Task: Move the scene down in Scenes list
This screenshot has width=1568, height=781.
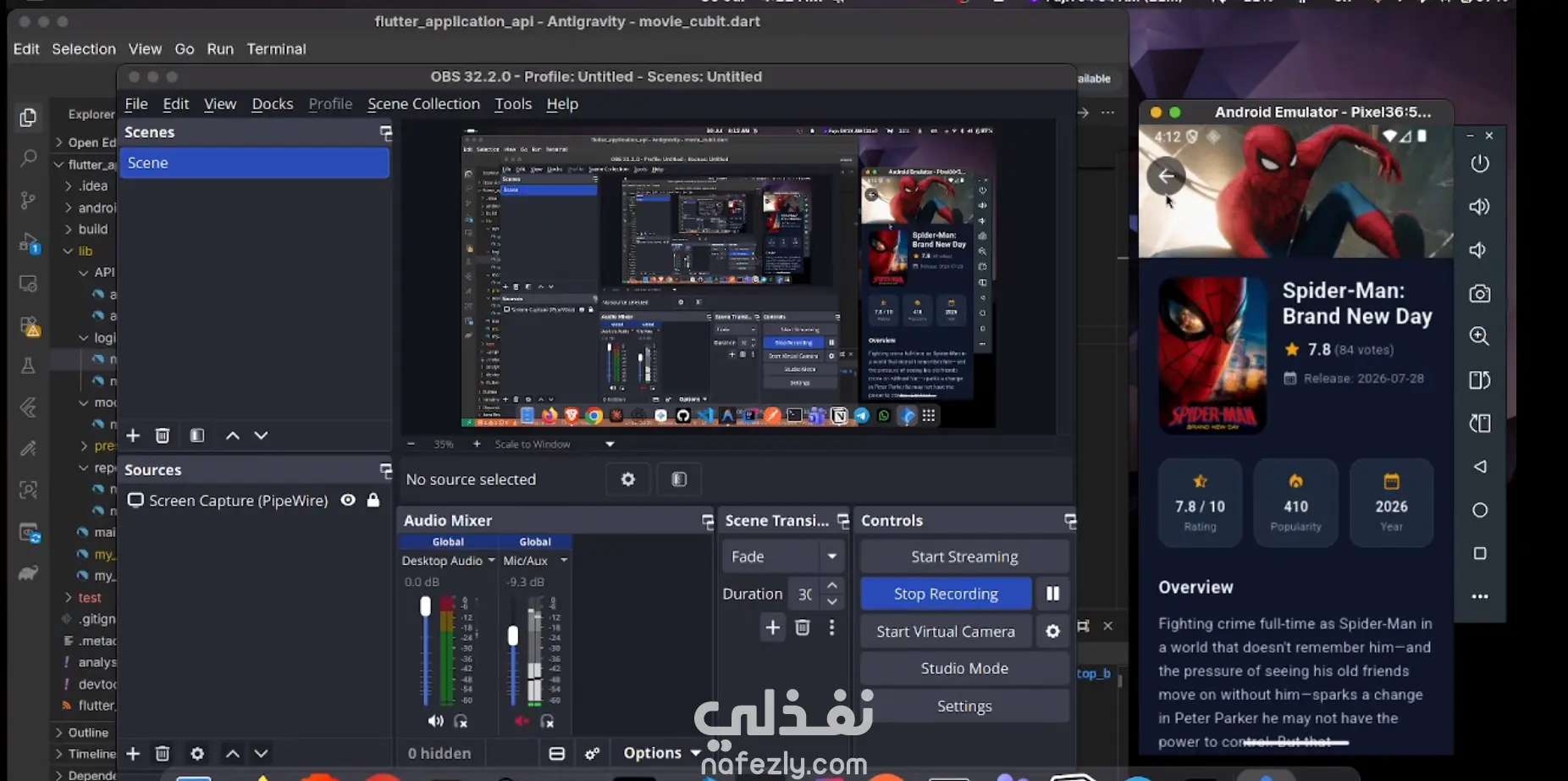Action: (x=262, y=435)
